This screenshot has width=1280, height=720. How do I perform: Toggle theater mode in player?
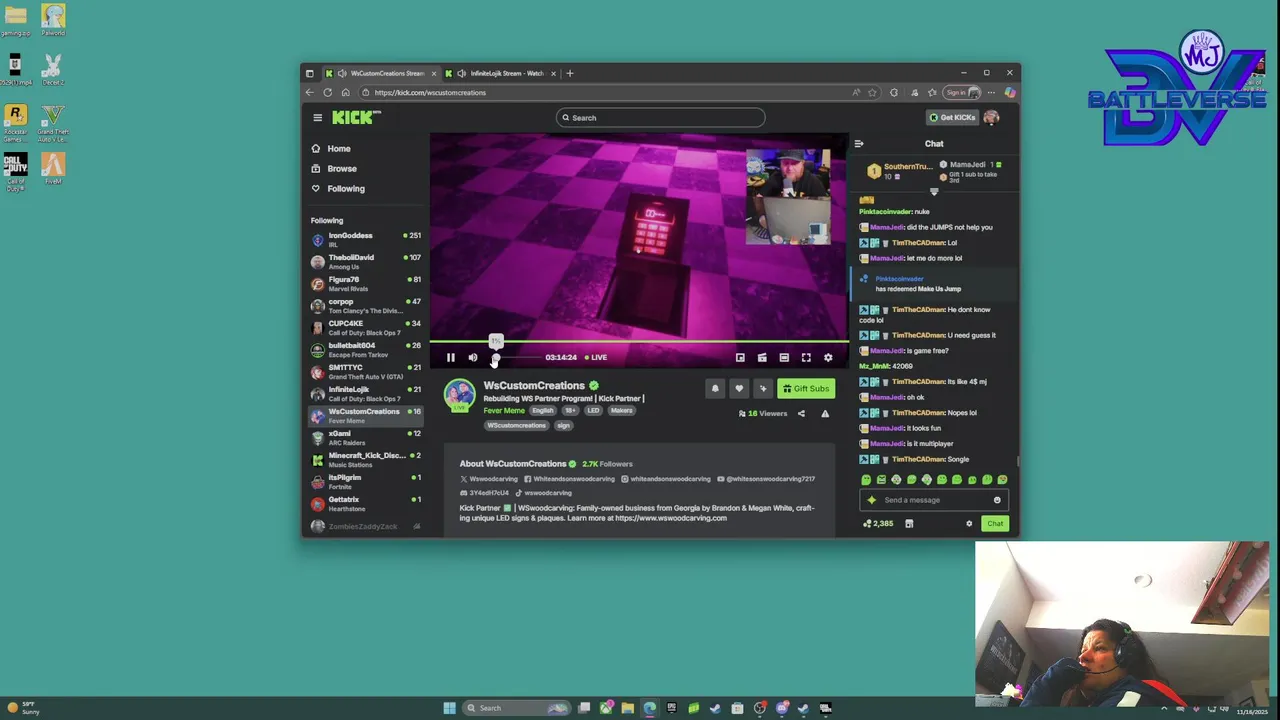pyautogui.click(x=784, y=357)
